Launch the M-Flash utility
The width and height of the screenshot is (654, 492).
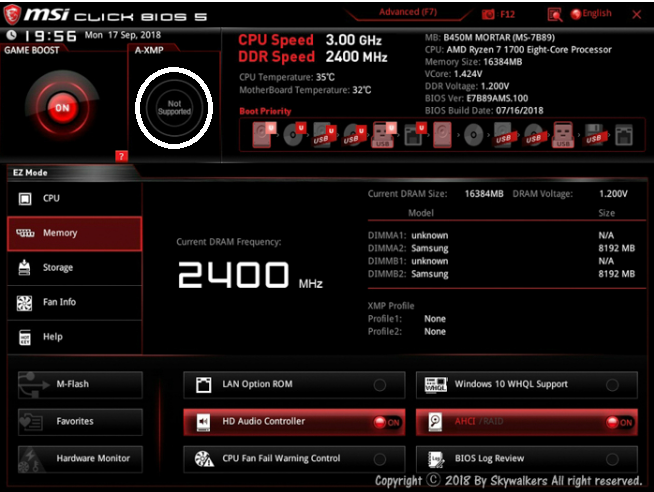[80, 385]
